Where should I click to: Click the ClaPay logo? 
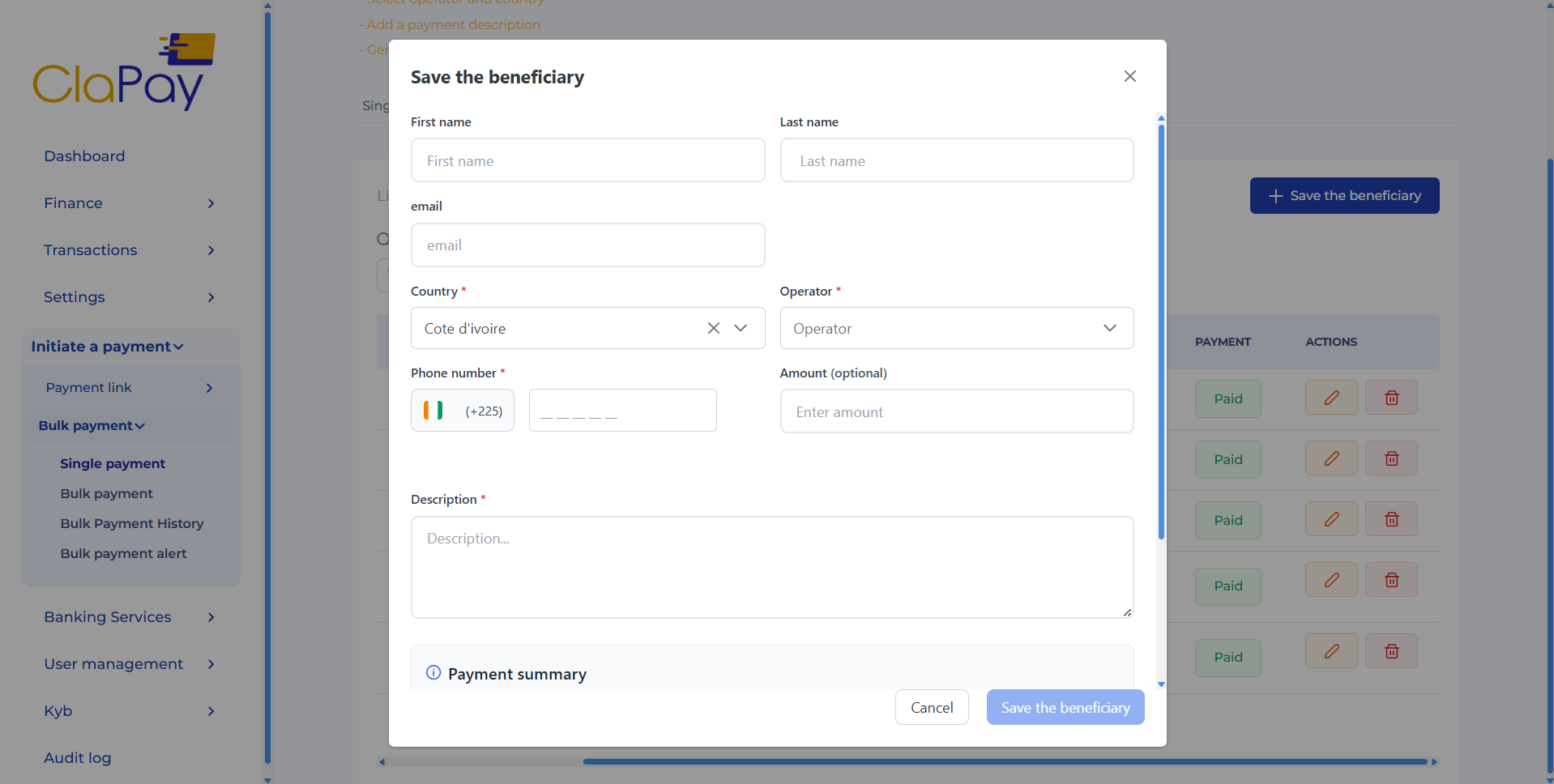pos(124,73)
